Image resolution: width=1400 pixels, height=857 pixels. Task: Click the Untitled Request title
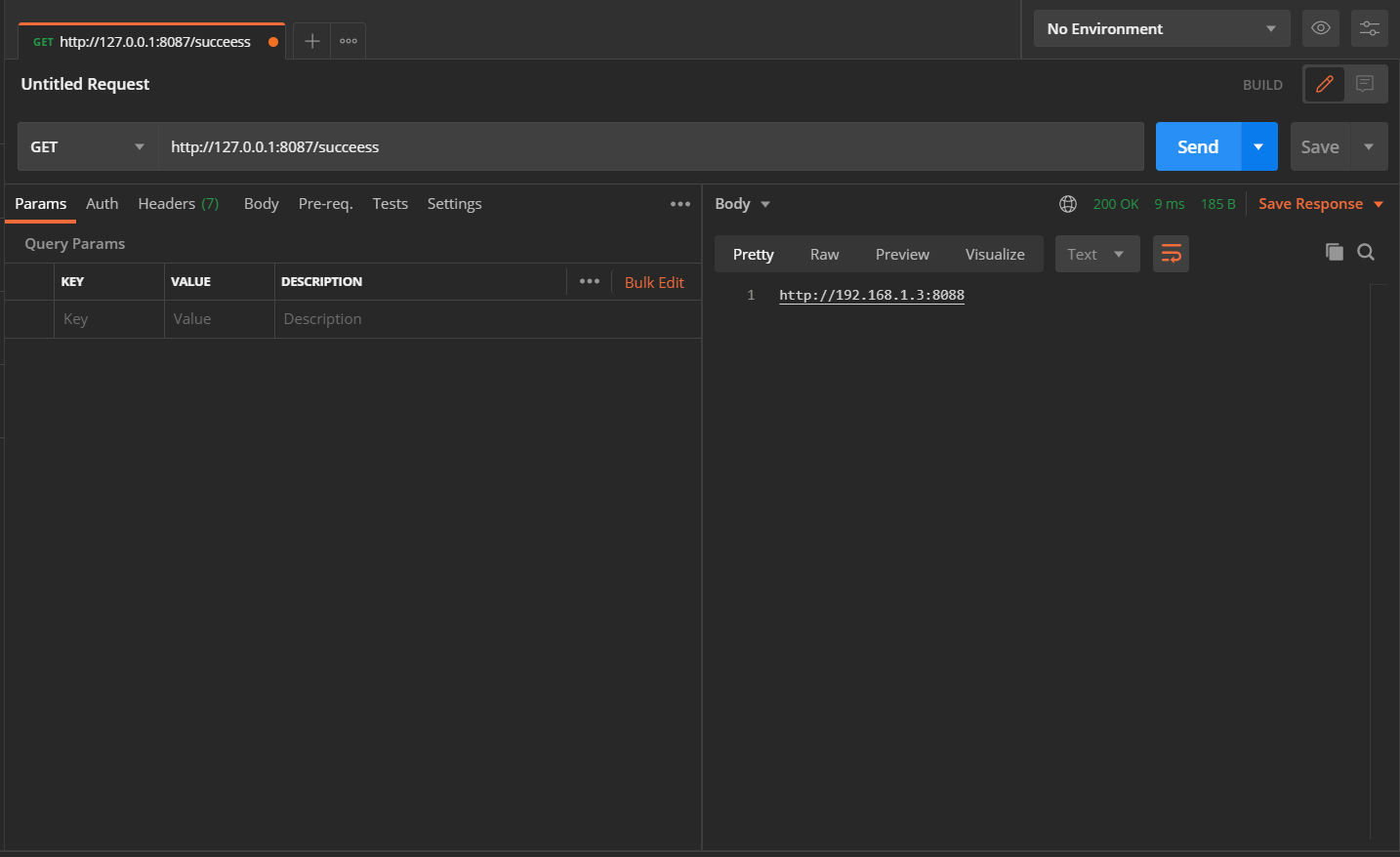[x=85, y=84]
